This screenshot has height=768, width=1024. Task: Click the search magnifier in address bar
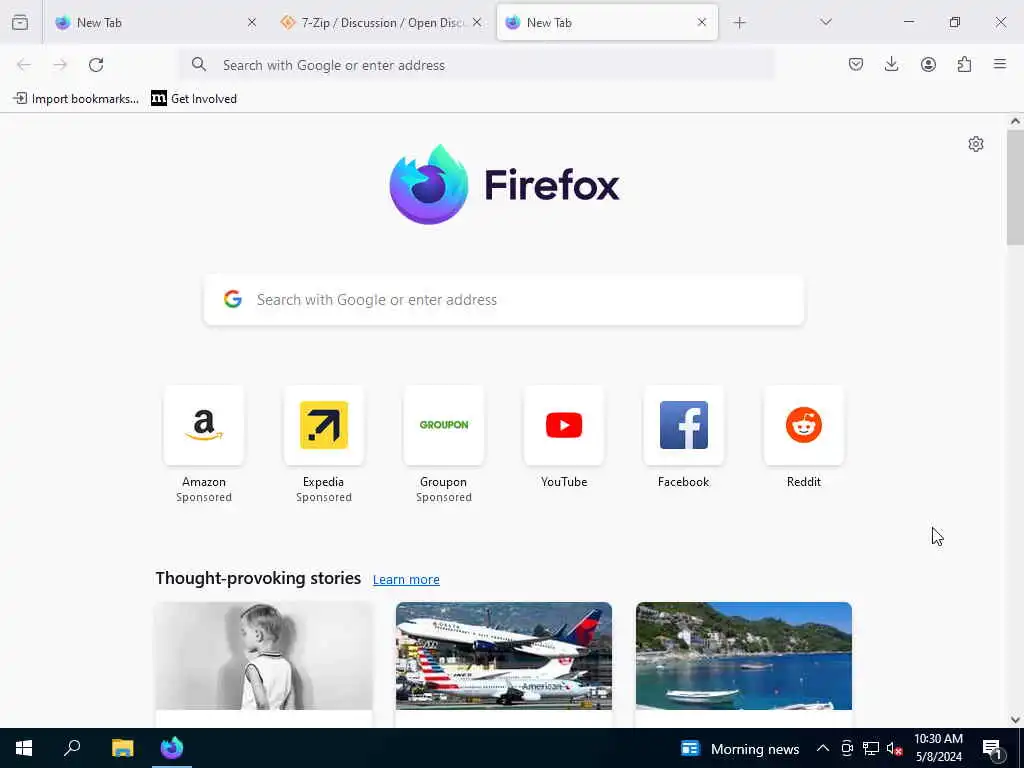pyautogui.click(x=199, y=65)
